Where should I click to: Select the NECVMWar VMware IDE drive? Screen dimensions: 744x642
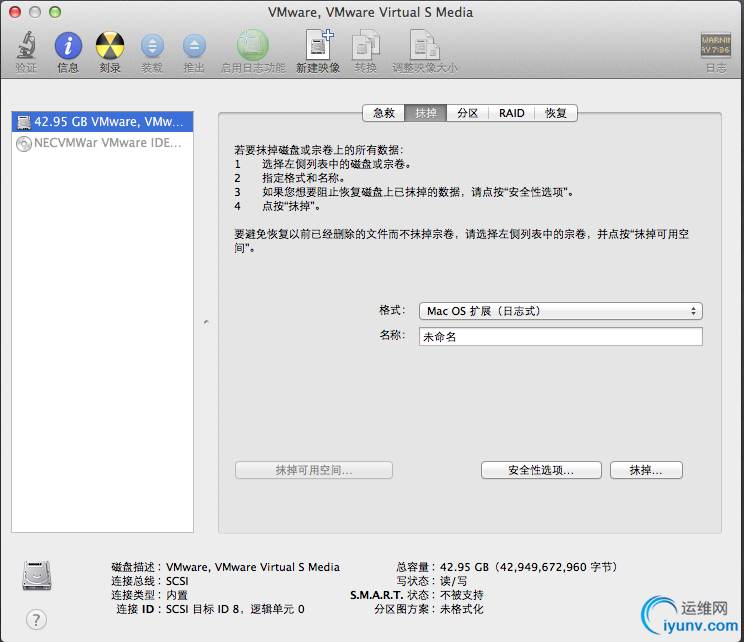102,143
